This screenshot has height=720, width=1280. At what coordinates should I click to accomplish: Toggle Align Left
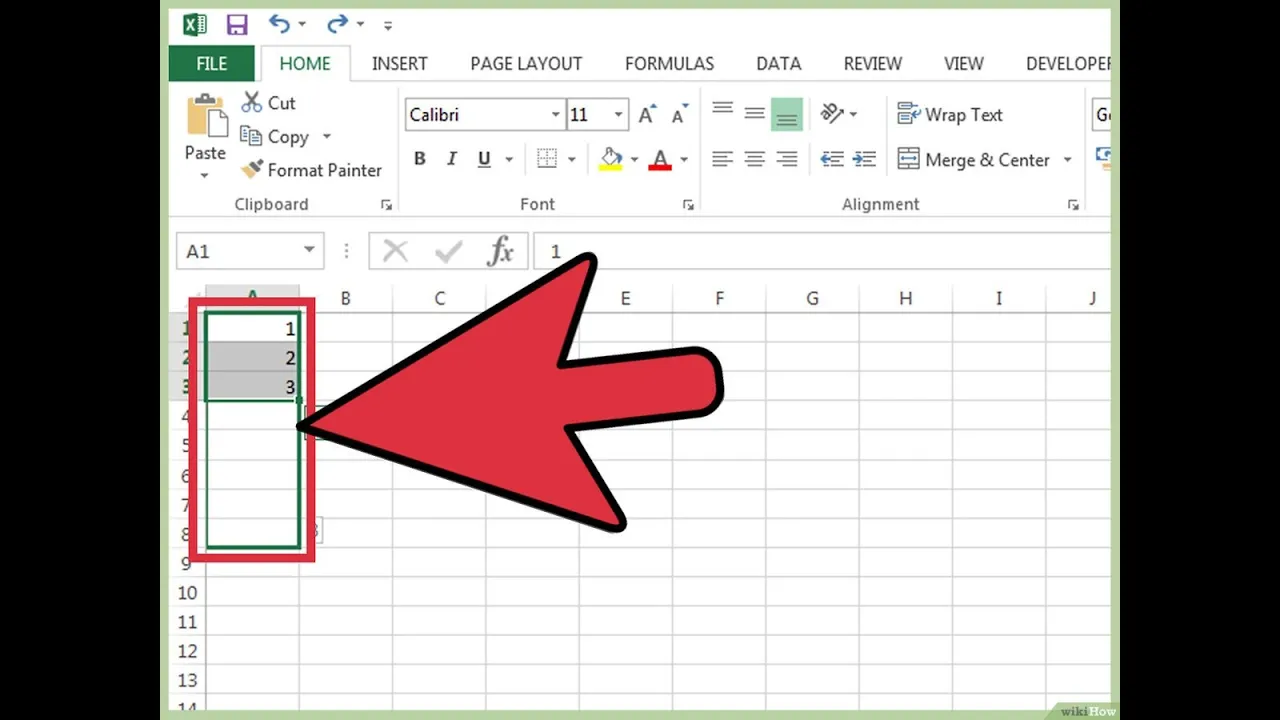[x=723, y=159]
